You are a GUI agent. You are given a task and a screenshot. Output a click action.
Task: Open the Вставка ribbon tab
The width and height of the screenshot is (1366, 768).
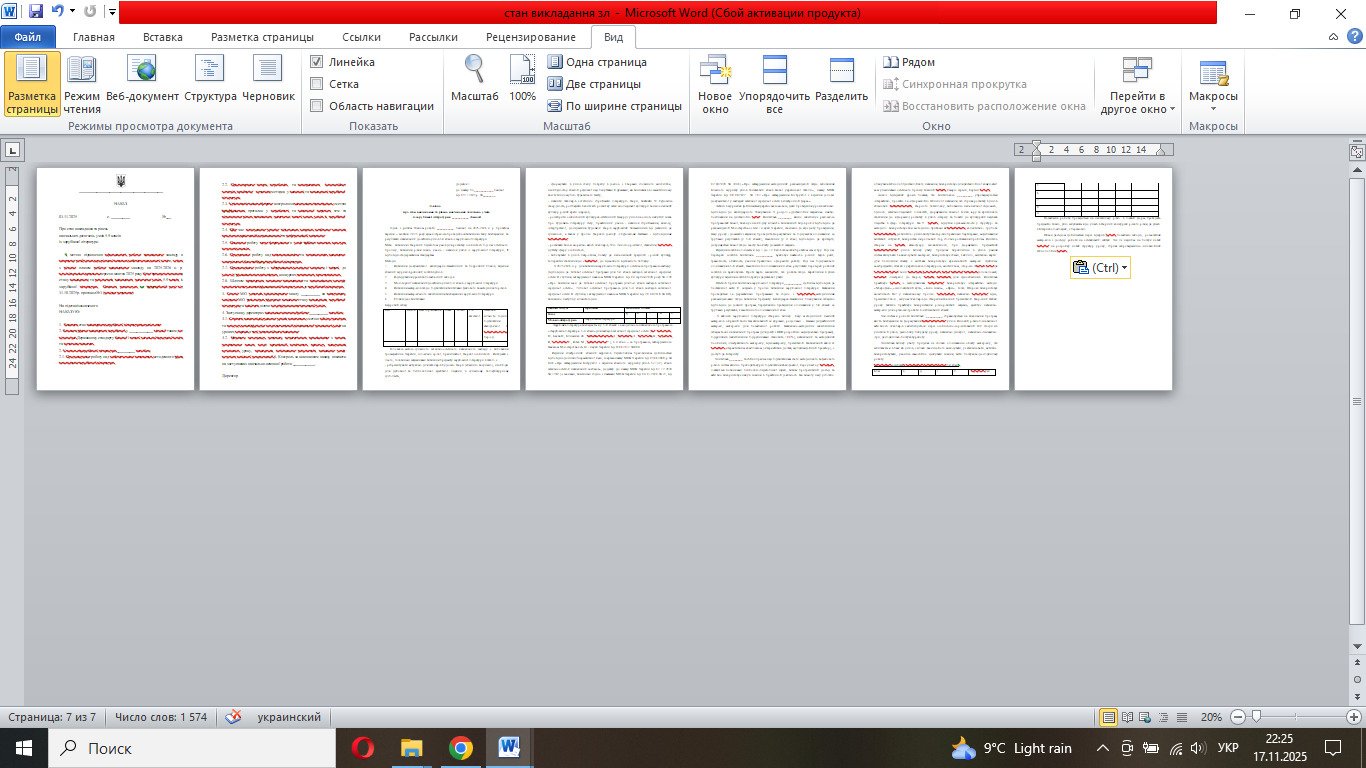(162, 37)
